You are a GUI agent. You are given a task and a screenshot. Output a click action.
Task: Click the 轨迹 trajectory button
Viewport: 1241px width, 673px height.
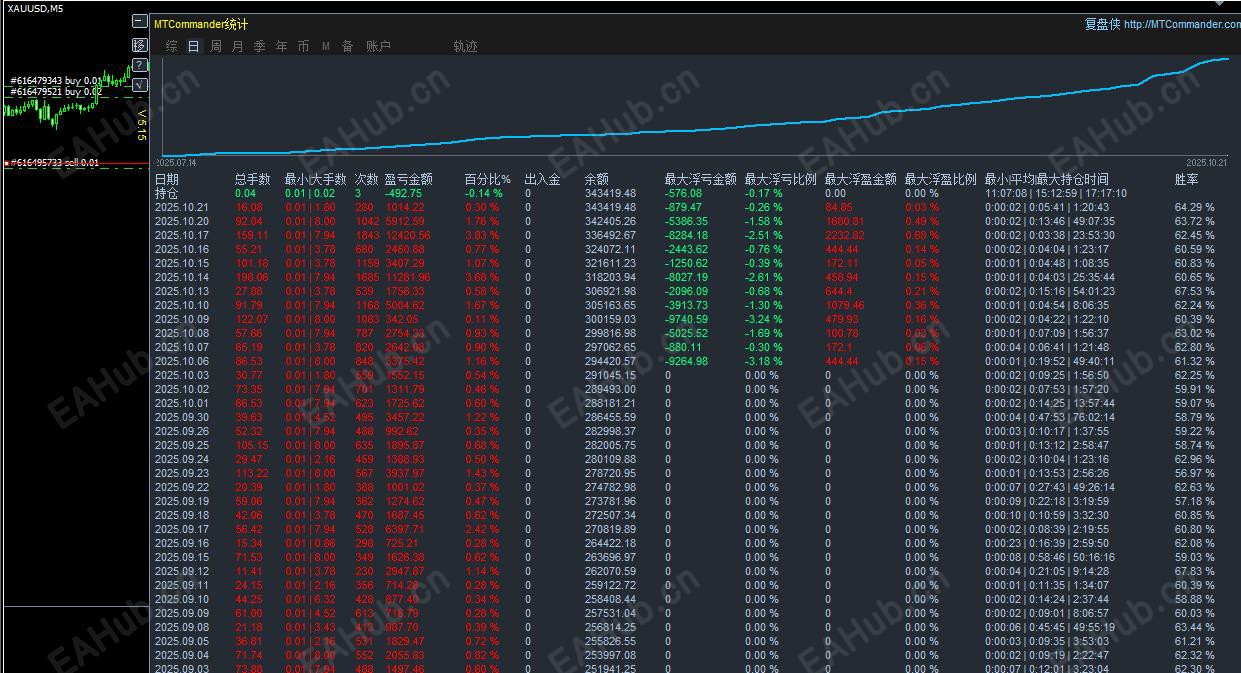465,46
